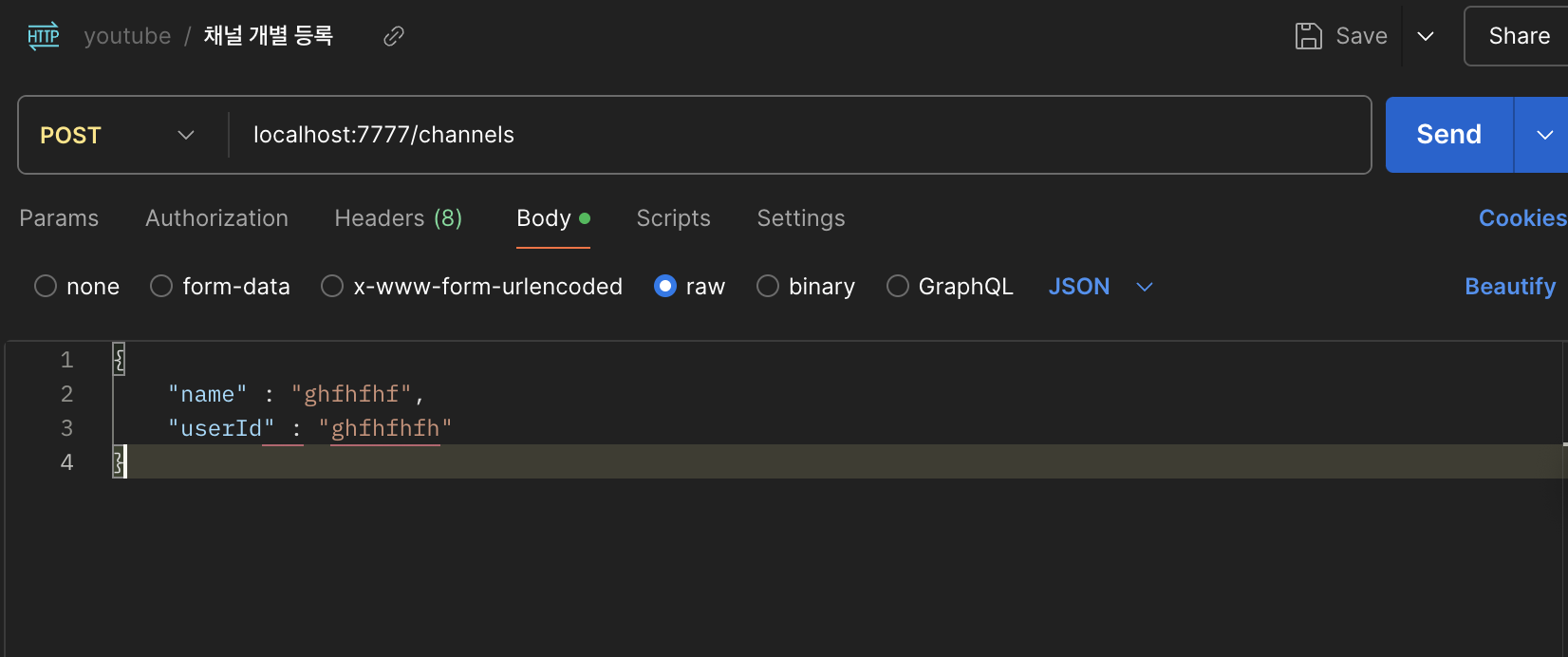Copy request link via chain icon
The image size is (1568, 657).
[x=393, y=36]
